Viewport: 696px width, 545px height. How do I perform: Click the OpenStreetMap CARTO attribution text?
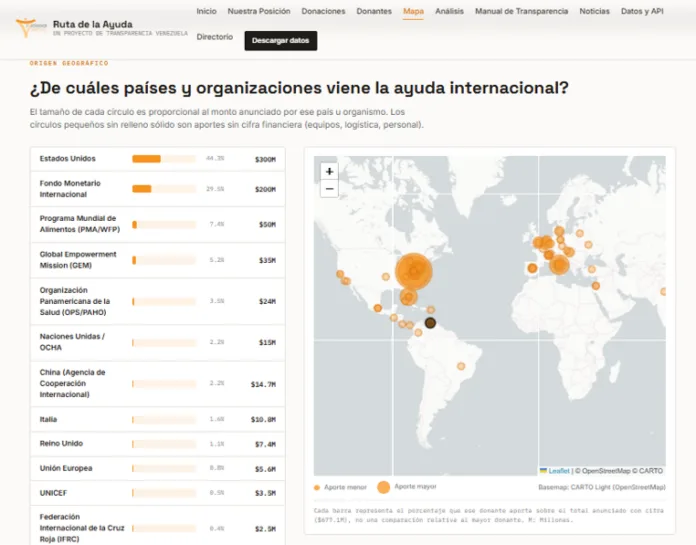click(621, 471)
